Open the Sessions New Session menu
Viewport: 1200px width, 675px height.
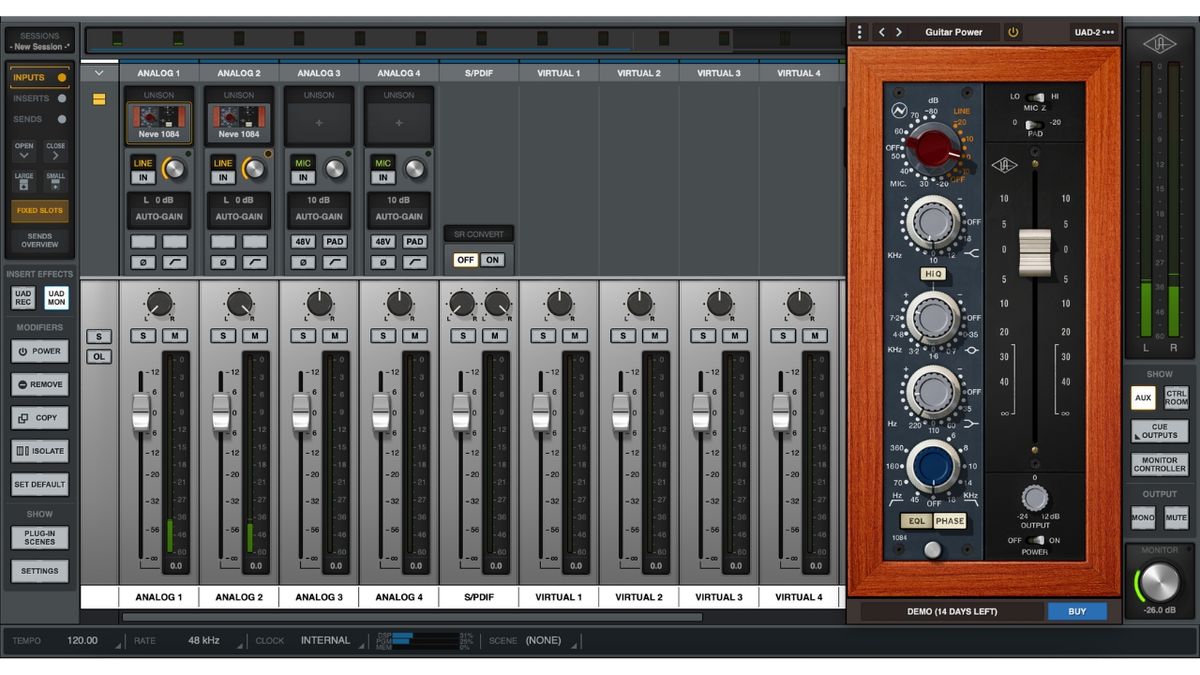tap(40, 41)
